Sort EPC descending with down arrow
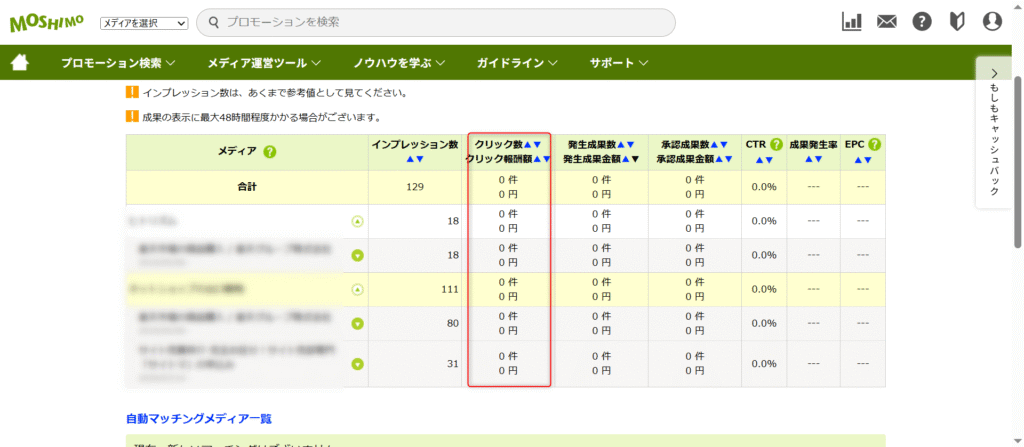The width and height of the screenshot is (1024, 447). click(868, 159)
